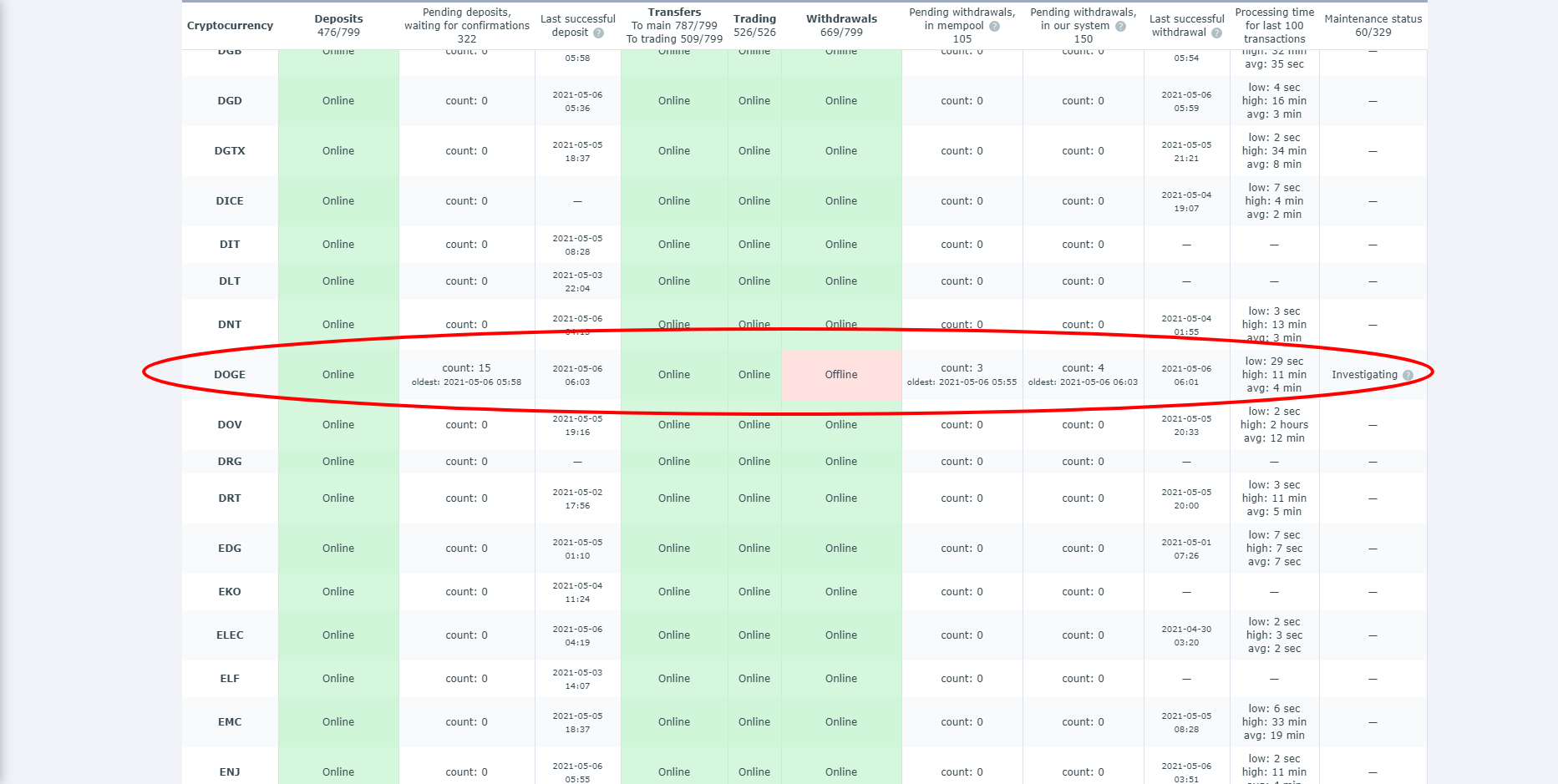Show help icon beside "Last successful withdrawal" header
1558x784 pixels.
click(x=1216, y=33)
